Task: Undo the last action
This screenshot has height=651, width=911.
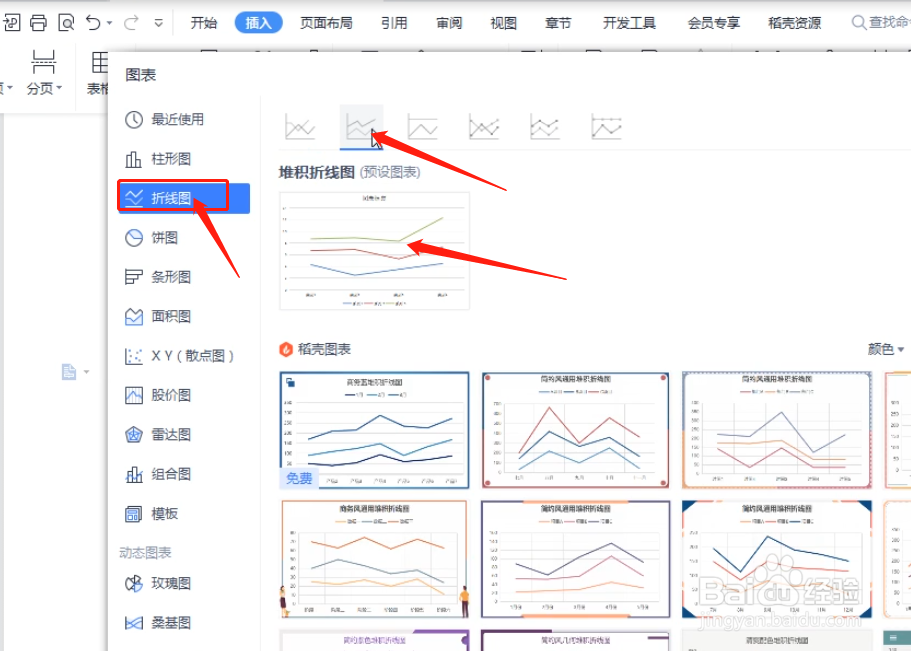Action: click(93, 22)
